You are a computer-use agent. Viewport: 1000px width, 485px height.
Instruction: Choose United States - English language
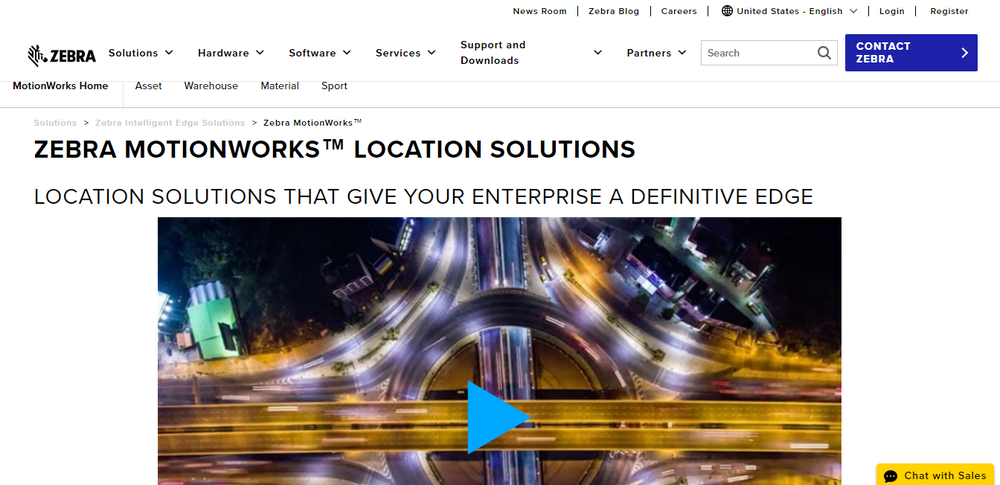tap(790, 11)
